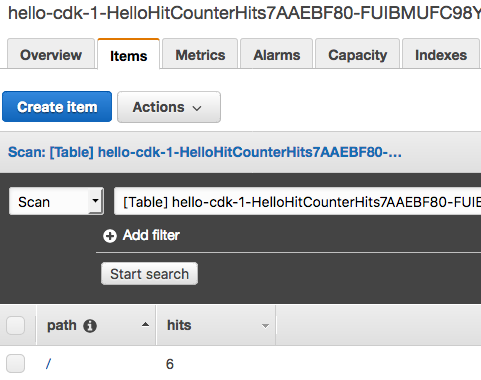Click the Add filter text link
The width and height of the screenshot is (481, 380).
click(151, 235)
